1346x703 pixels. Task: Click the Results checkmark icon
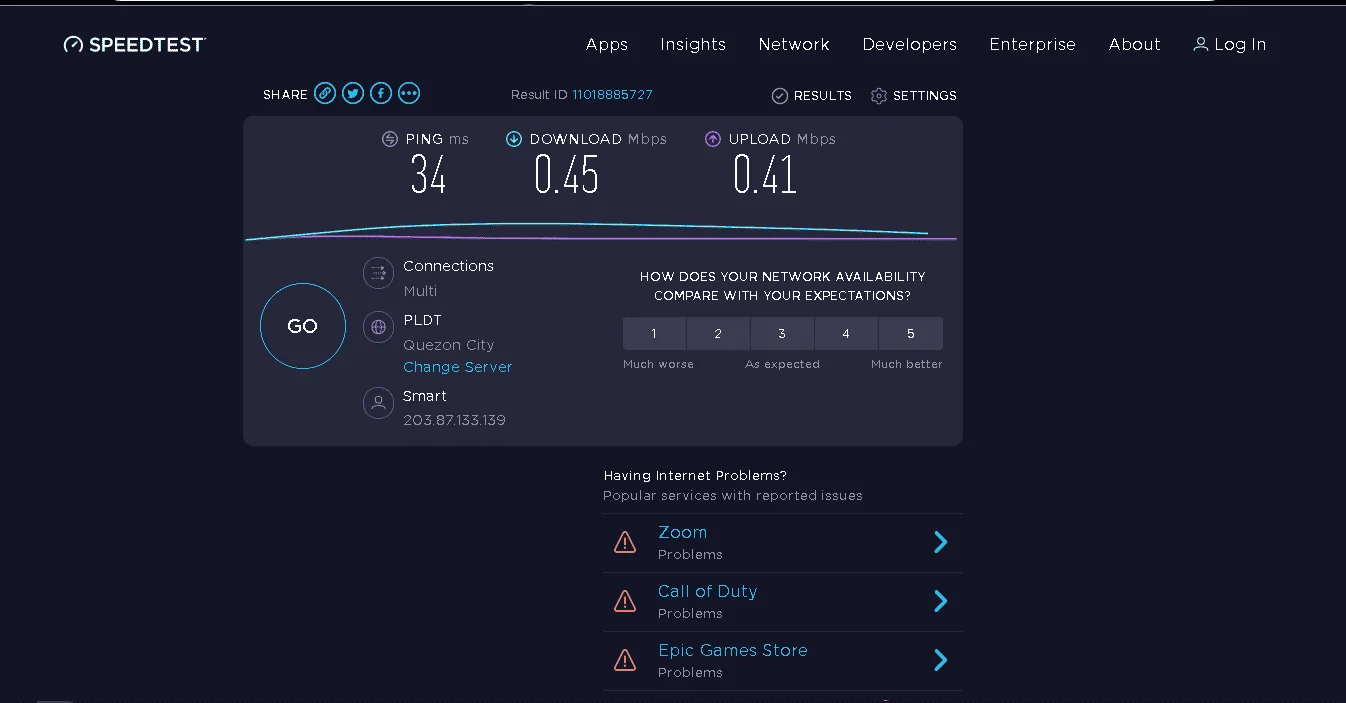pos(780,96)
